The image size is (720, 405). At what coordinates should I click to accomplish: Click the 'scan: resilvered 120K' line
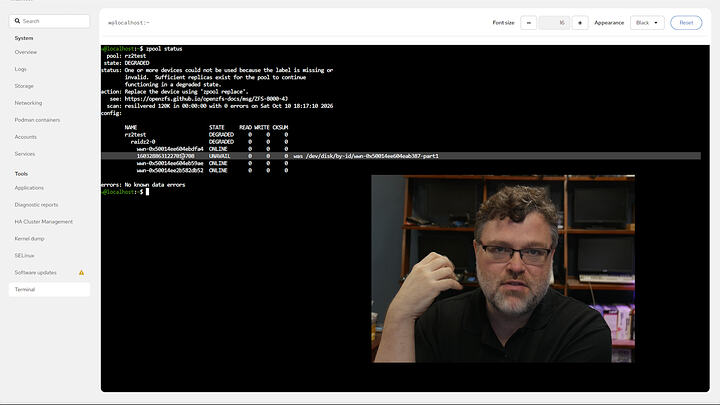(220, 106)
